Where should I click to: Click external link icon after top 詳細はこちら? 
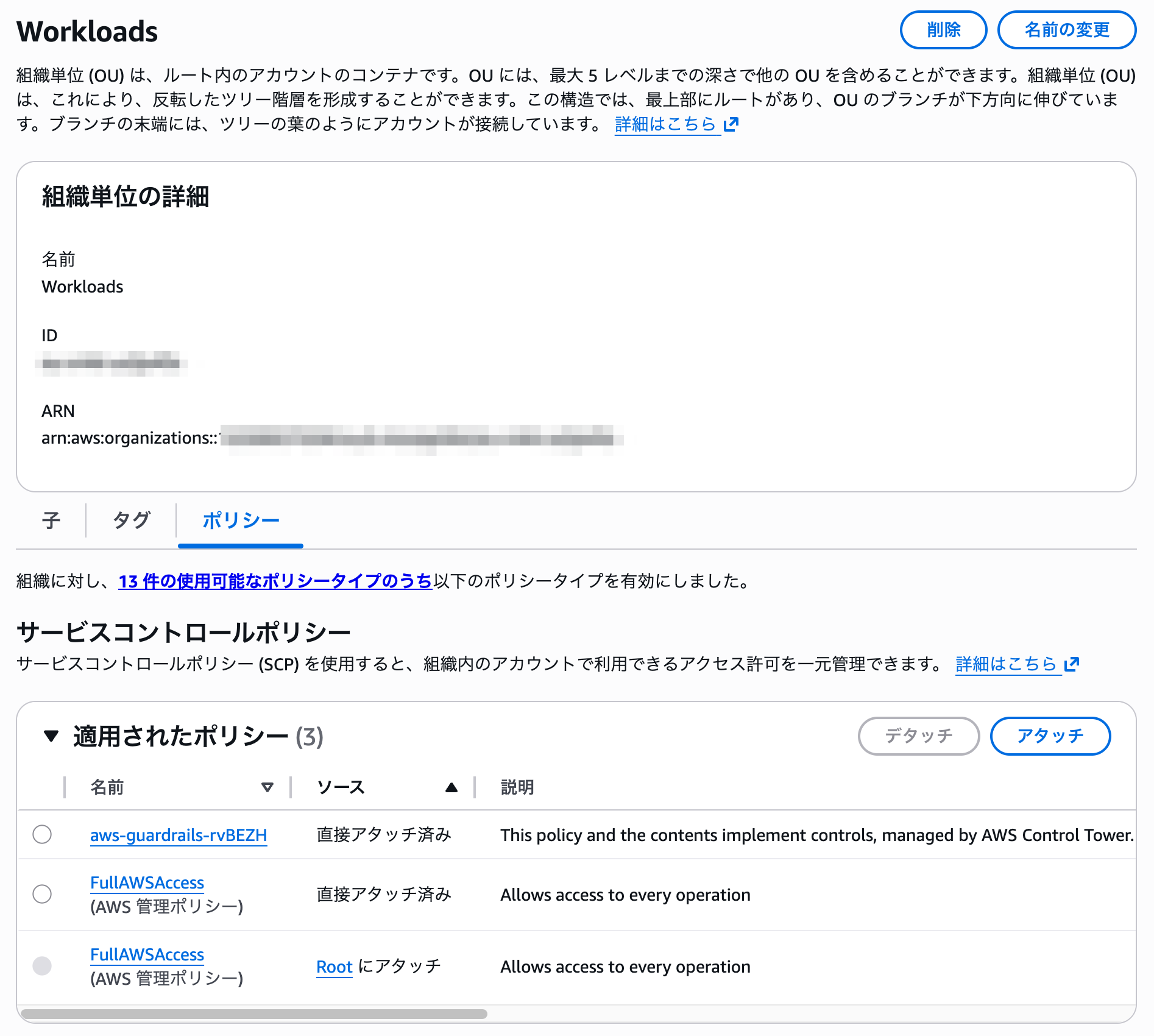731,124
